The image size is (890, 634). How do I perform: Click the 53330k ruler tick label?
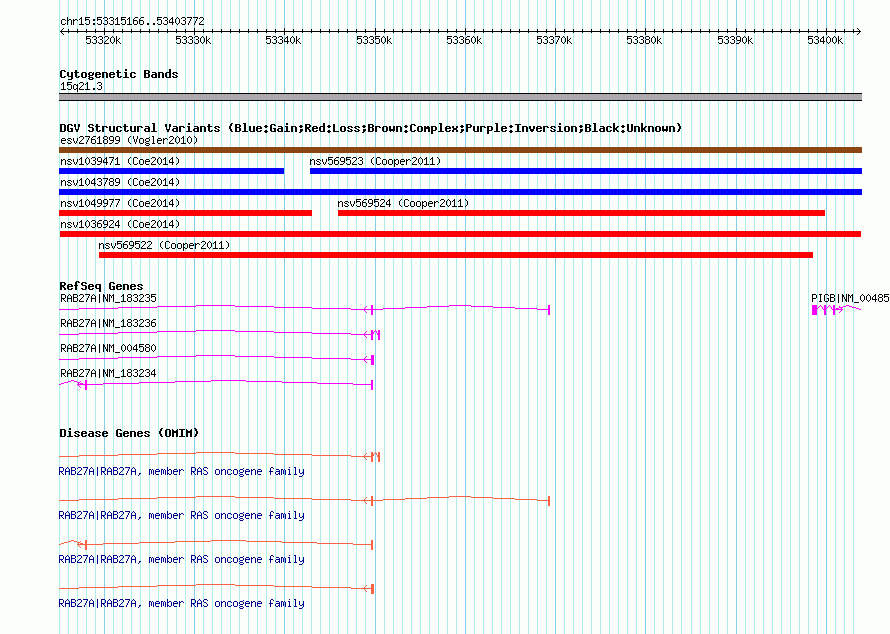(x=194, y=41)
